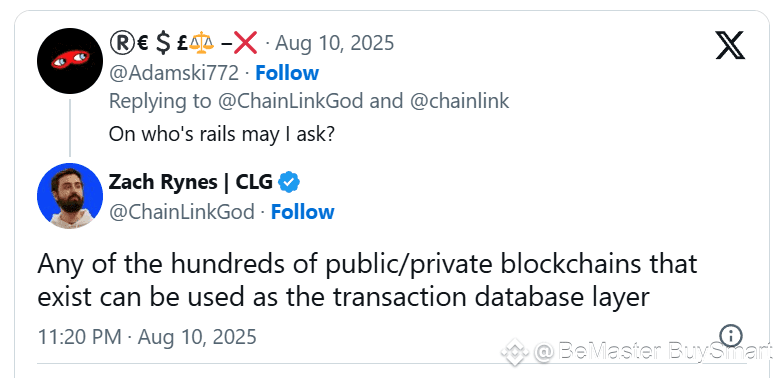Open the @Adamski772 handle link
Viewport: 780px width, 378px height.
(x=174, y=73)
